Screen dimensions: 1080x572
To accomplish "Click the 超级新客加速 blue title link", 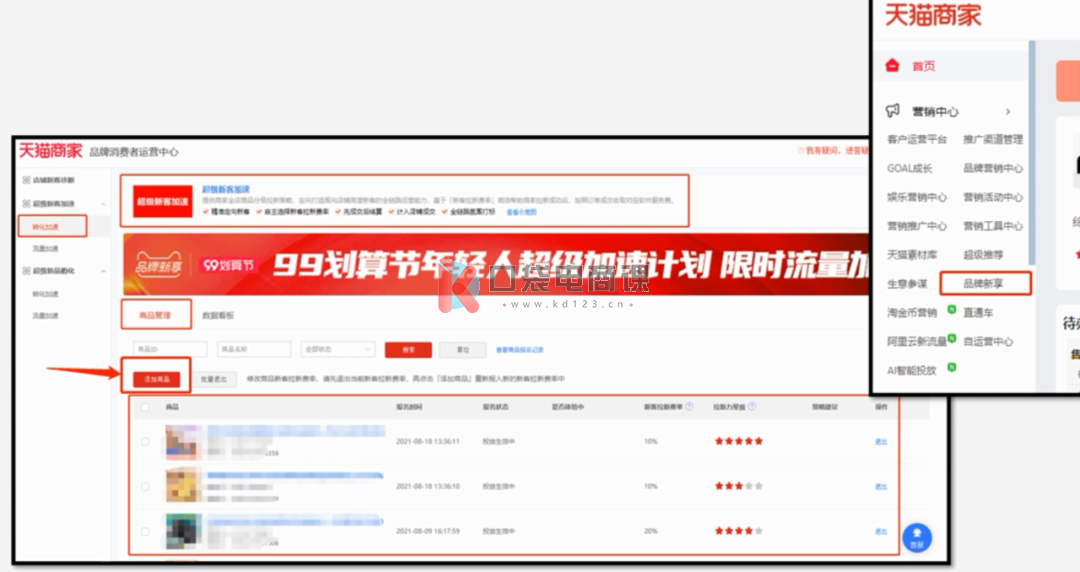I will point(226,190).
